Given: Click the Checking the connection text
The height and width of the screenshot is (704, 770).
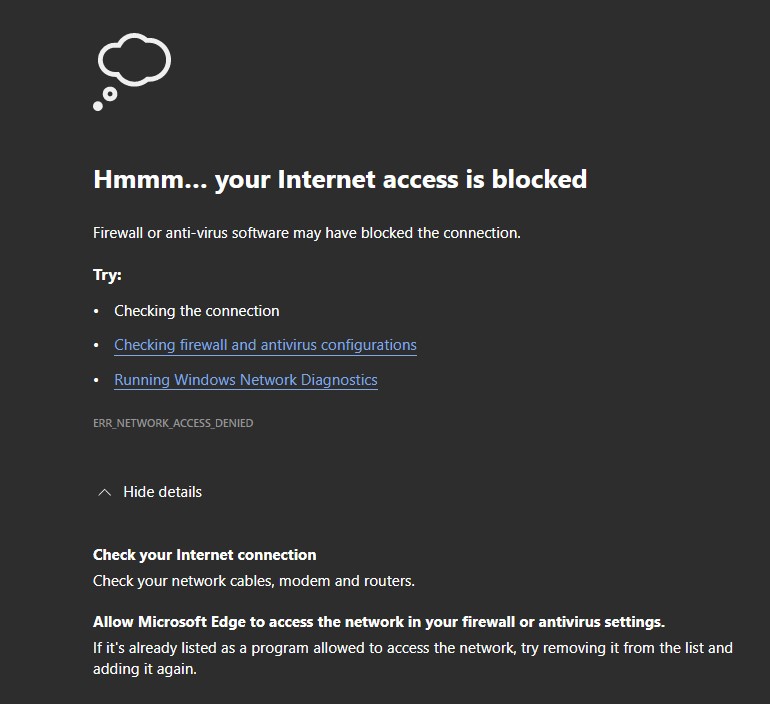Looking at the screenshot, I should (197, 311).
